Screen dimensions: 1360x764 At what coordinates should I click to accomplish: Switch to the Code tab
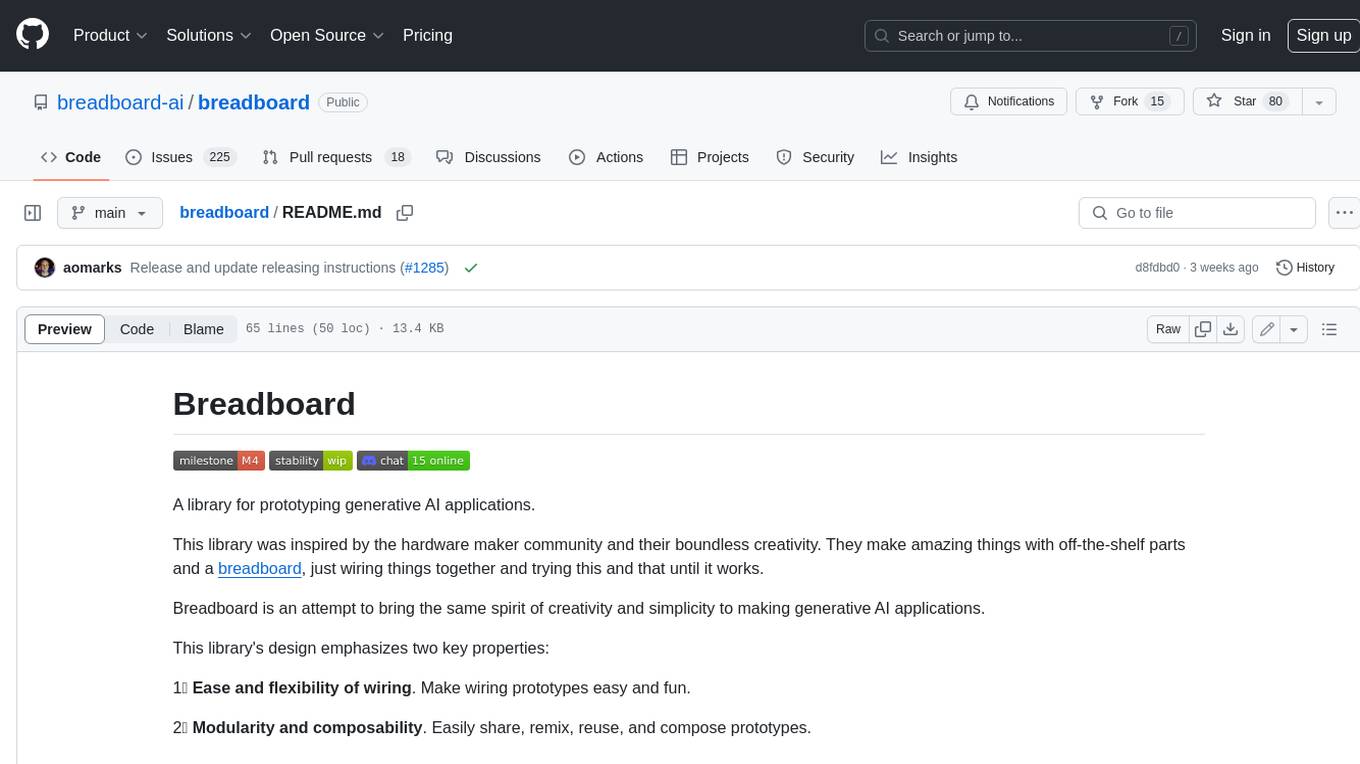(x=70, y=157)
